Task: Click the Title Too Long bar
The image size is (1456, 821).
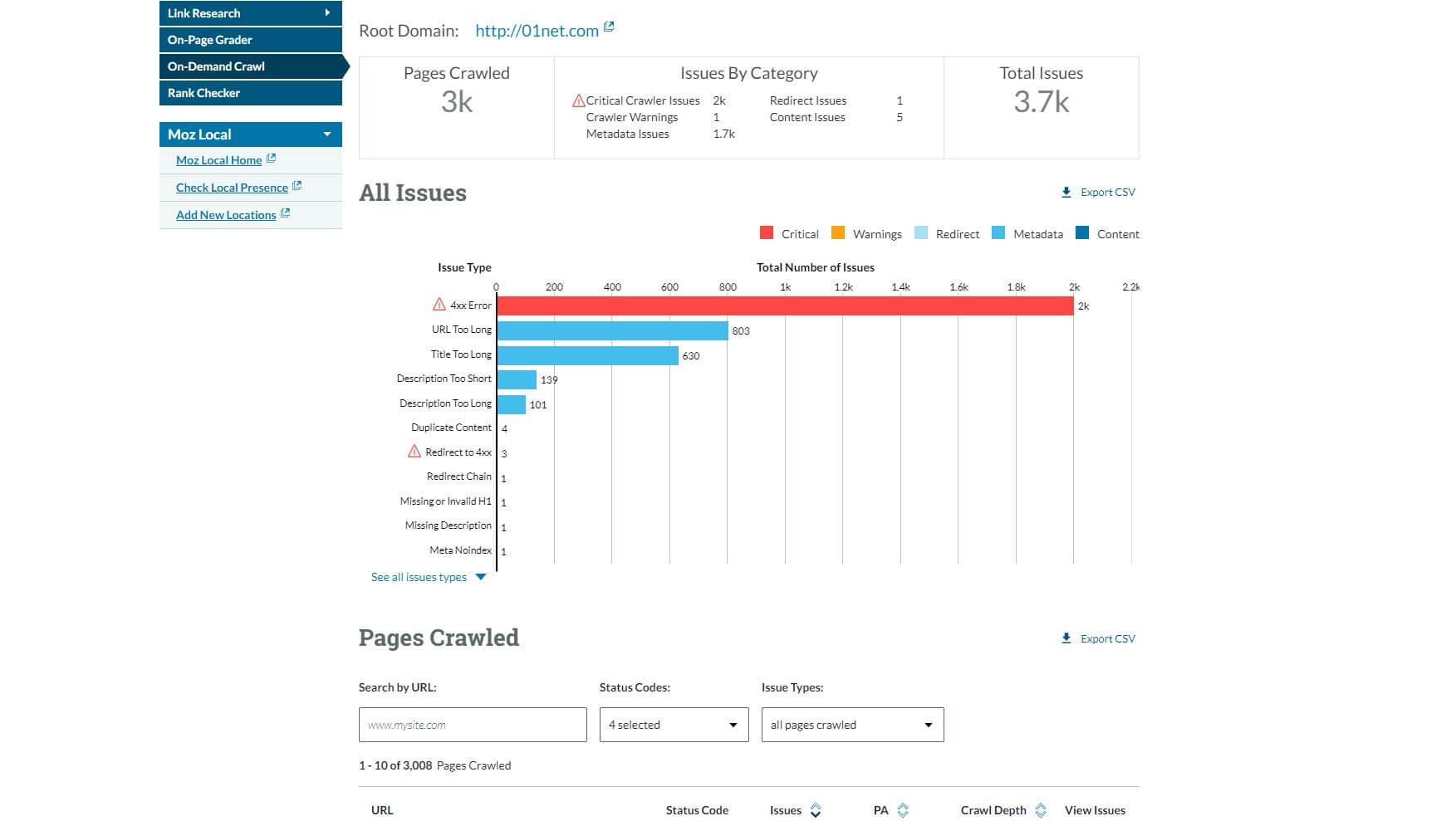Action: [588, 355]
